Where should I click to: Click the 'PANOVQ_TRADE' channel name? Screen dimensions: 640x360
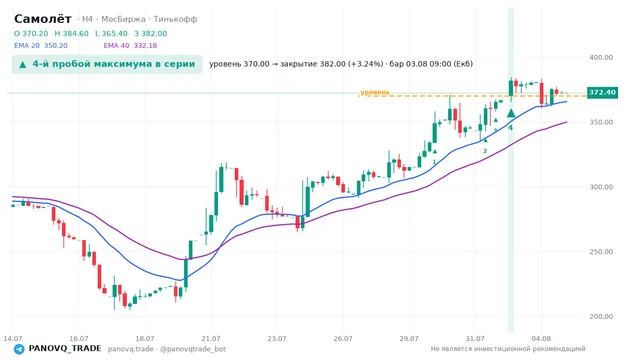[x=65, y=349]
